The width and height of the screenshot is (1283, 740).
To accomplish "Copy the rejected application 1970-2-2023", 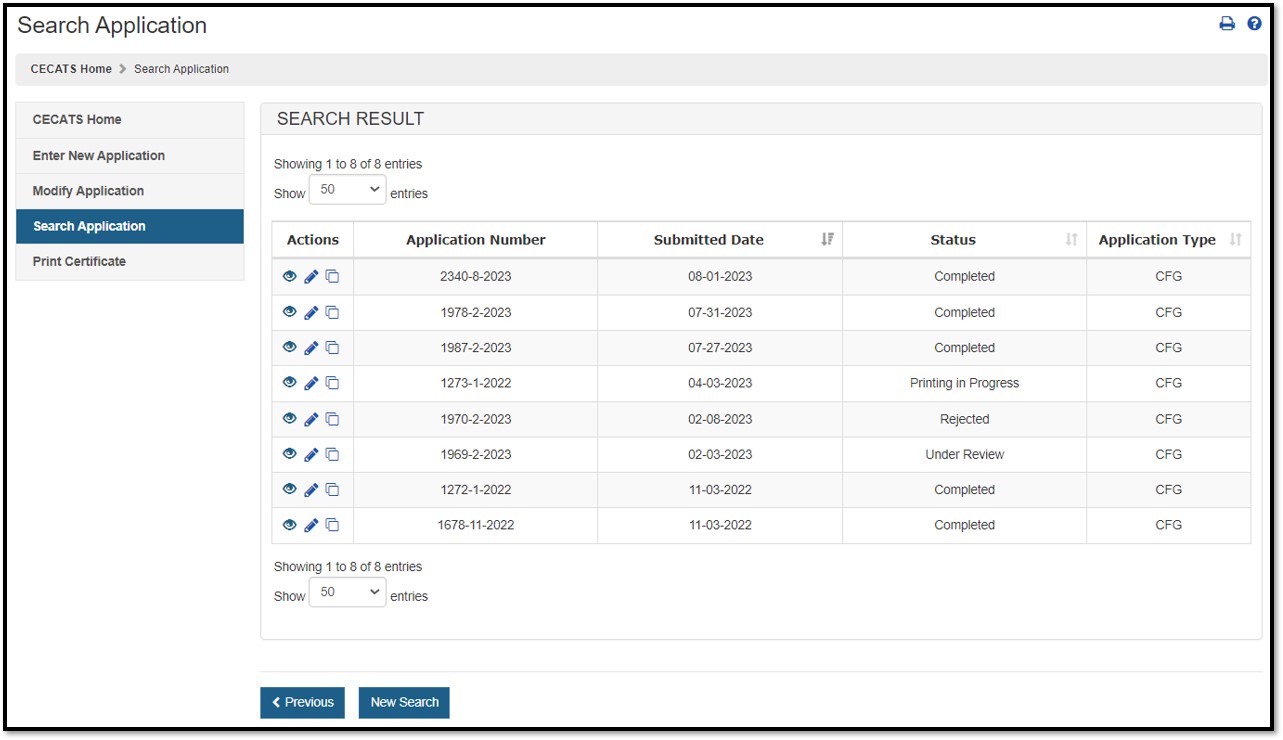I will (x=332, y=419).
